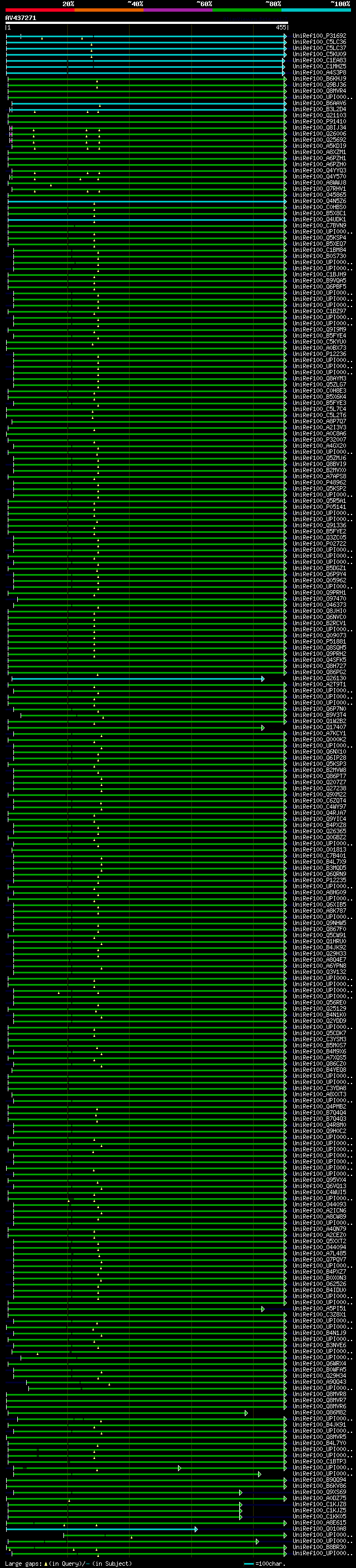The height and width of the screenshot is (1568, 356).
Task: Select label UniRef100_B3L2D4
Action: tap(319, 110)
